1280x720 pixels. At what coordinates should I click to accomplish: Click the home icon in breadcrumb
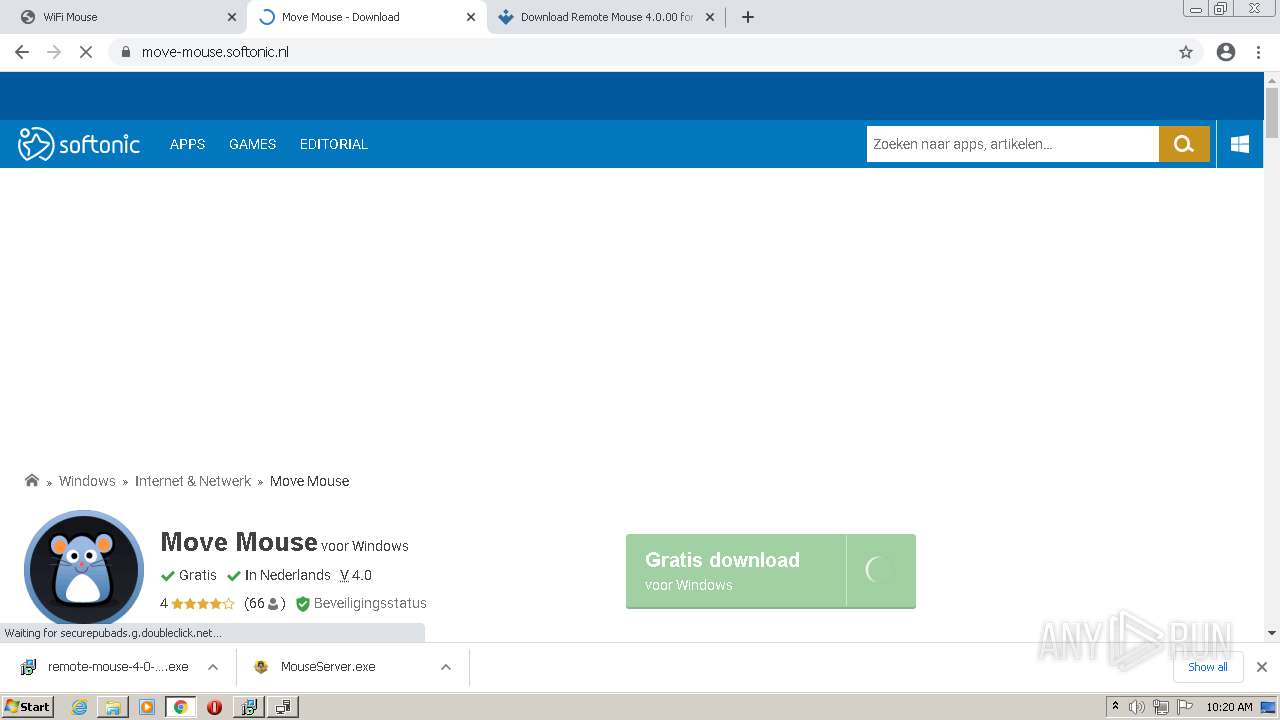coord(32,481)
